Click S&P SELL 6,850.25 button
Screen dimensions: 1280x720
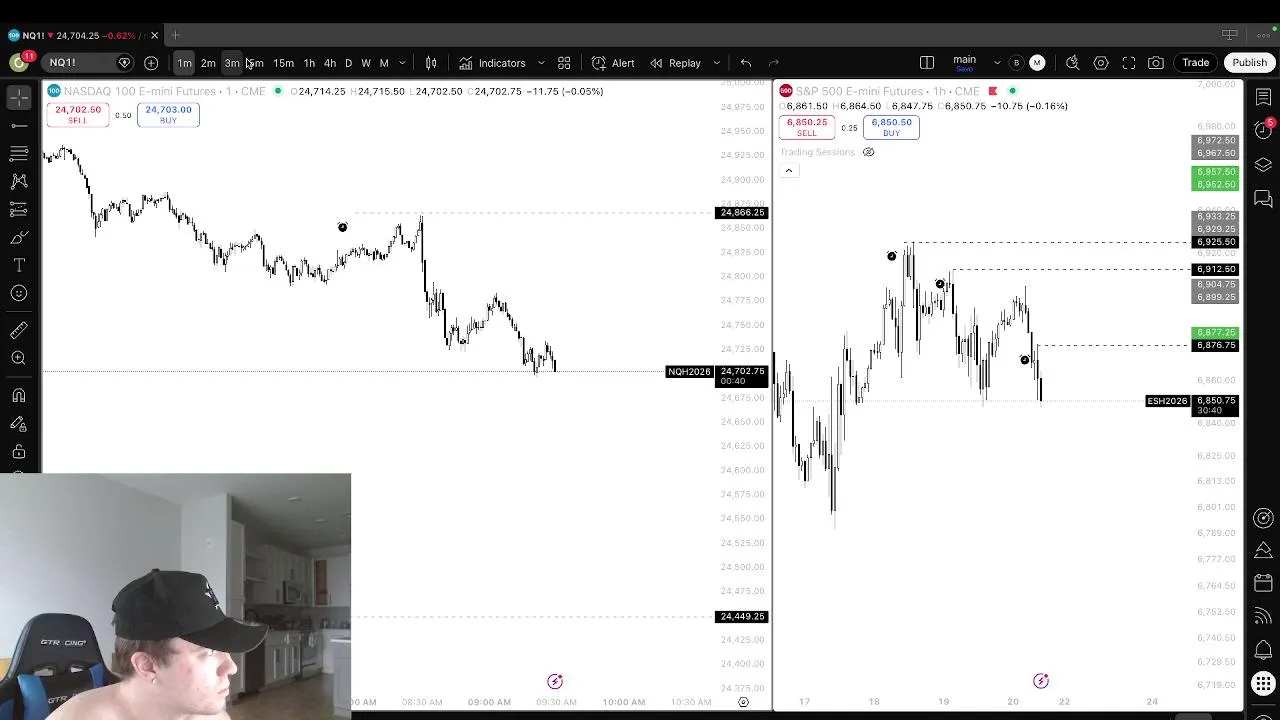click(x=807, y=127)
